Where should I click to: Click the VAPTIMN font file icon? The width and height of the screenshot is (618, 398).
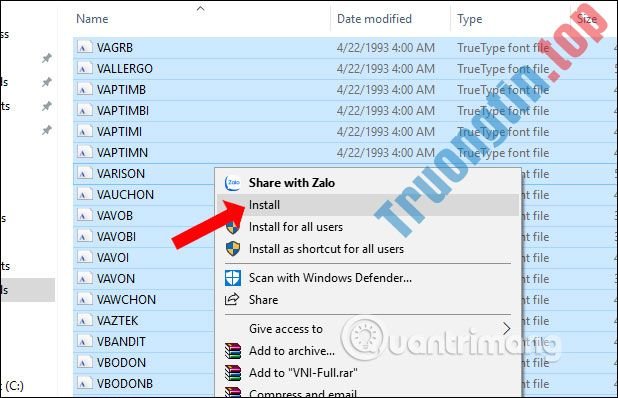(x=84, y=153)
